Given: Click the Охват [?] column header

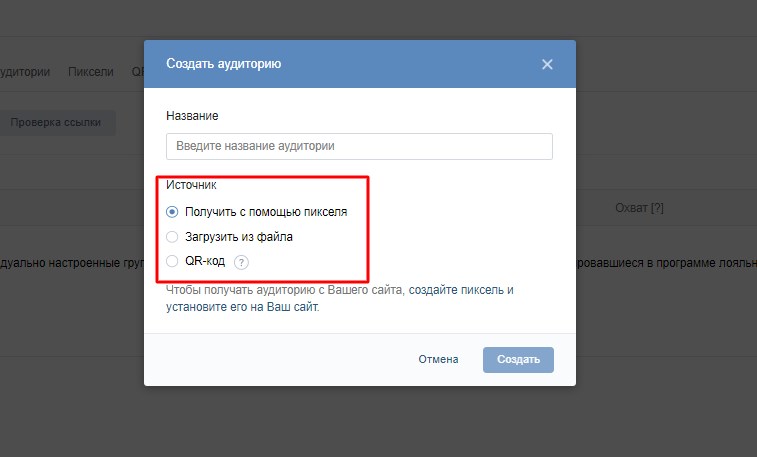Looking at the screenshot, I should (x=639, y=208).
